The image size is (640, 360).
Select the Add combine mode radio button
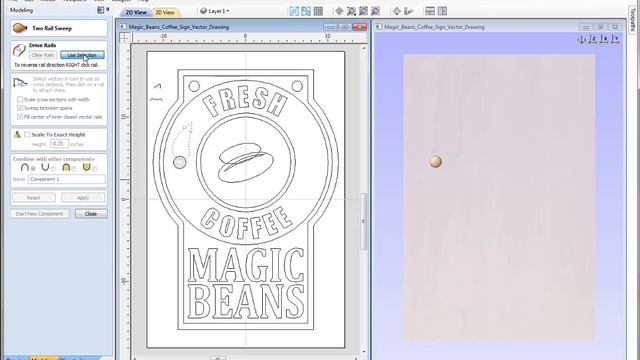[x=33, y=168]
